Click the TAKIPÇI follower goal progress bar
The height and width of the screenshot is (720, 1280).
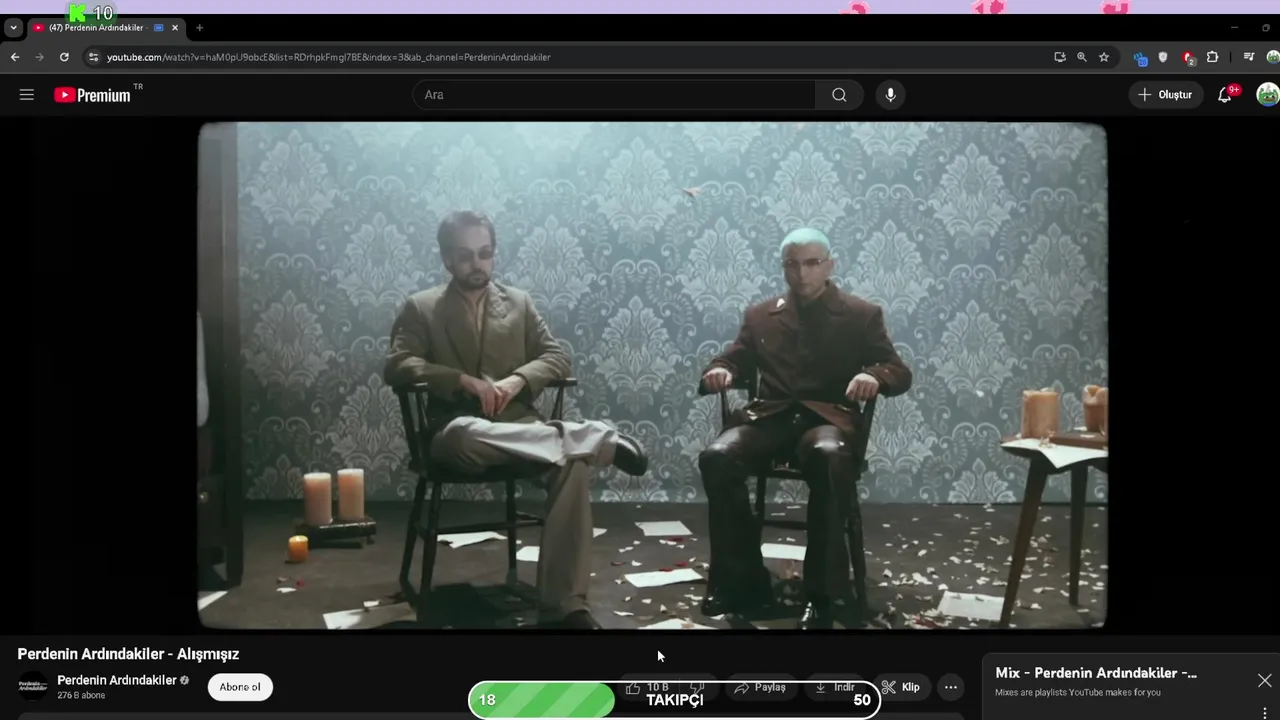[674, 699]
